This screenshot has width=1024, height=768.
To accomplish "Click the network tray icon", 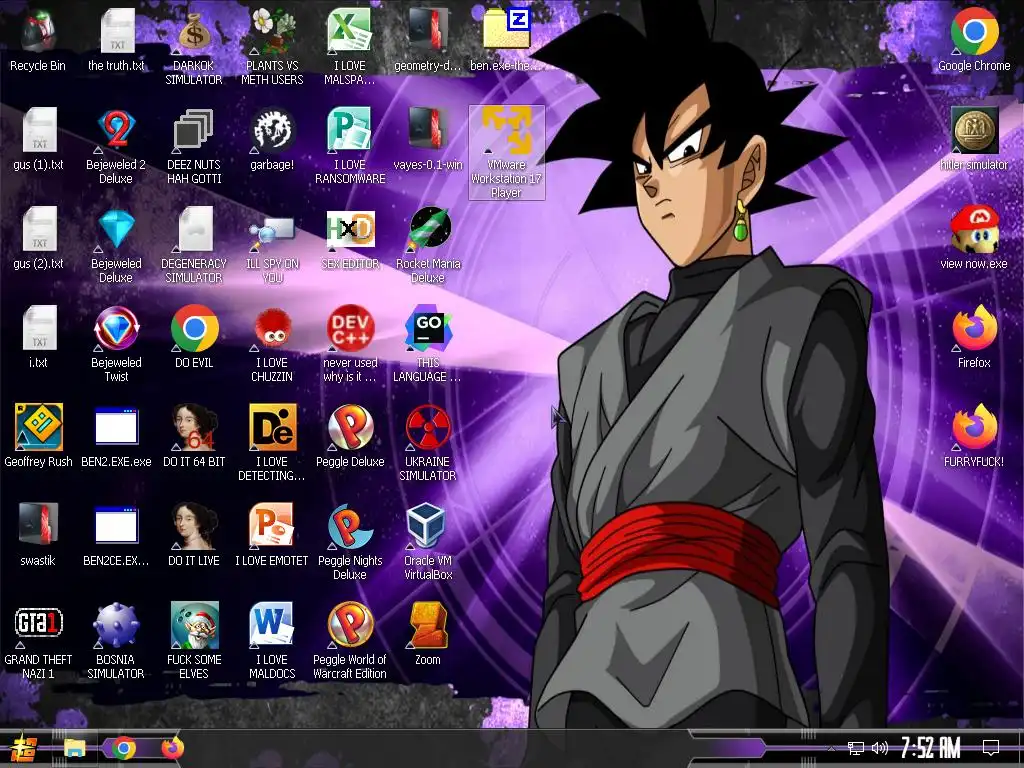I will [x=856, y=748].
